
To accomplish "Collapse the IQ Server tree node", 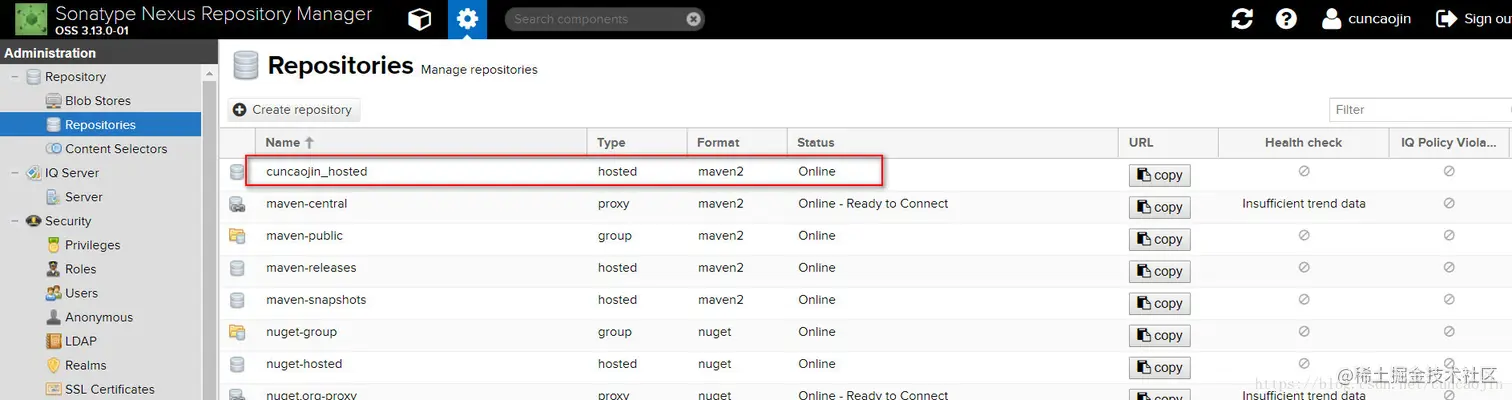I will tap(15, 173).
